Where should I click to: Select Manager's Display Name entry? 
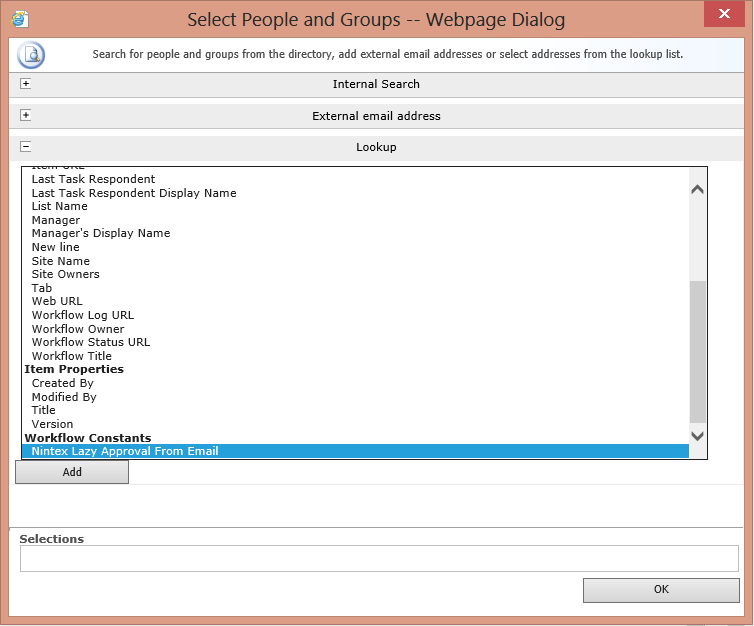[101, 233]
